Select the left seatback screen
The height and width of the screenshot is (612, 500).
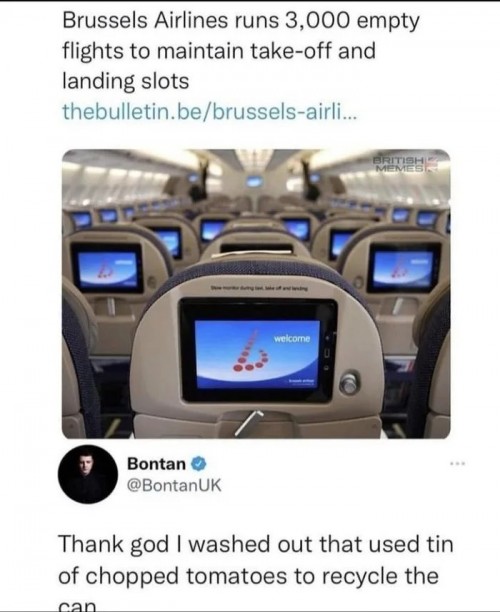click(107, 268)
